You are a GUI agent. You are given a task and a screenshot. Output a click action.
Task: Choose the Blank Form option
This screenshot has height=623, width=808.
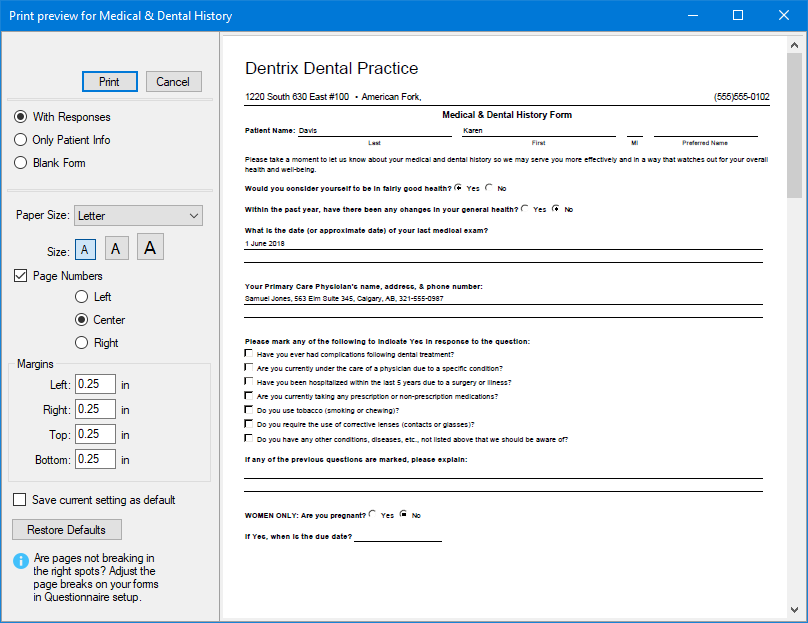pos(21,163)
